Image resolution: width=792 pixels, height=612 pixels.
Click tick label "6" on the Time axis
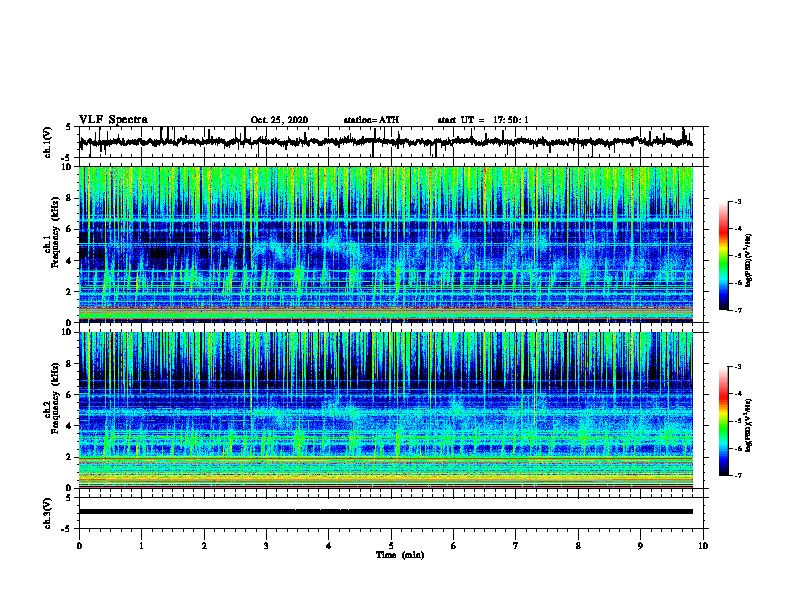pos(454,546)
